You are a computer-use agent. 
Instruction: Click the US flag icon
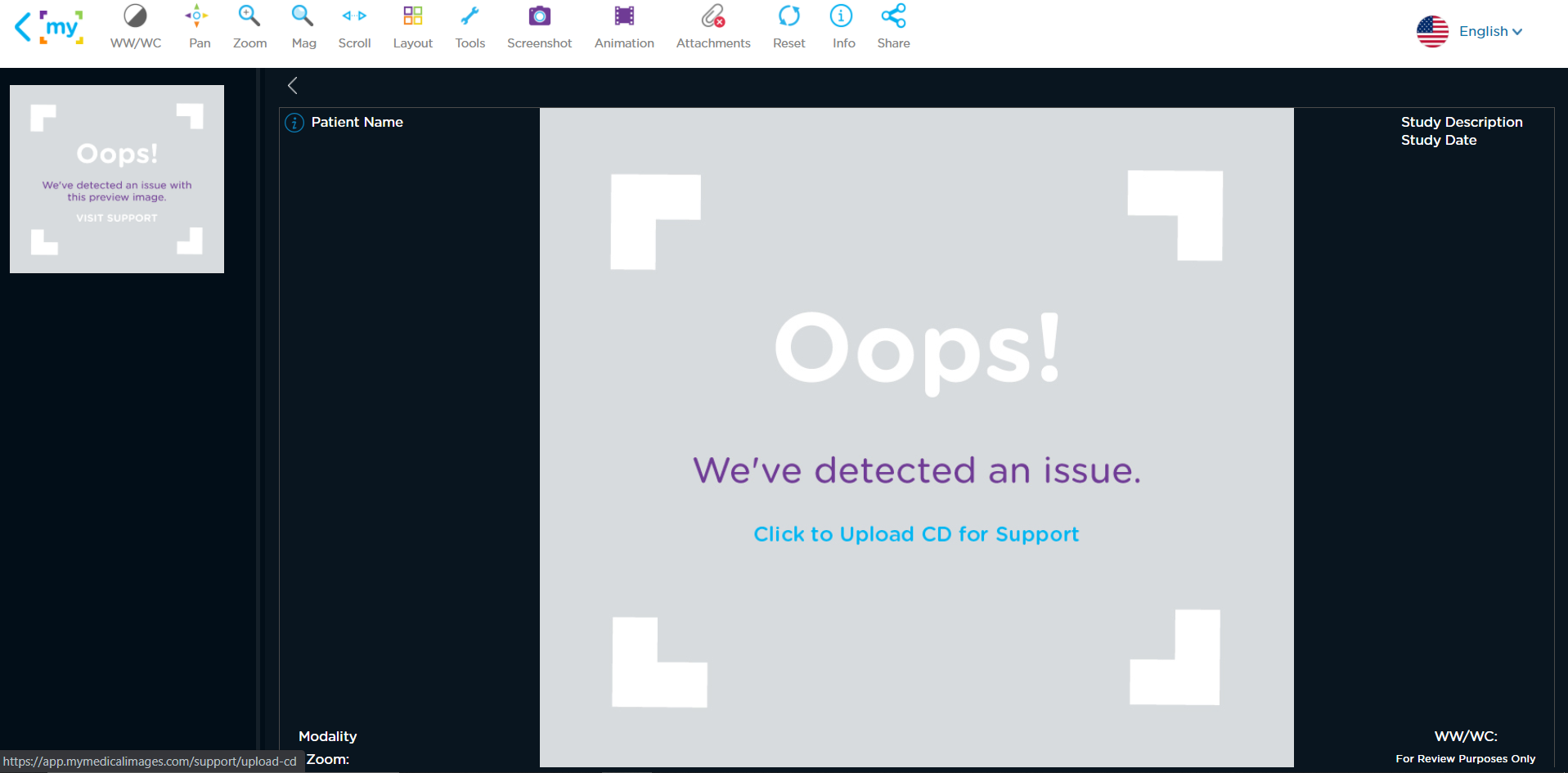pos(1432,32)
